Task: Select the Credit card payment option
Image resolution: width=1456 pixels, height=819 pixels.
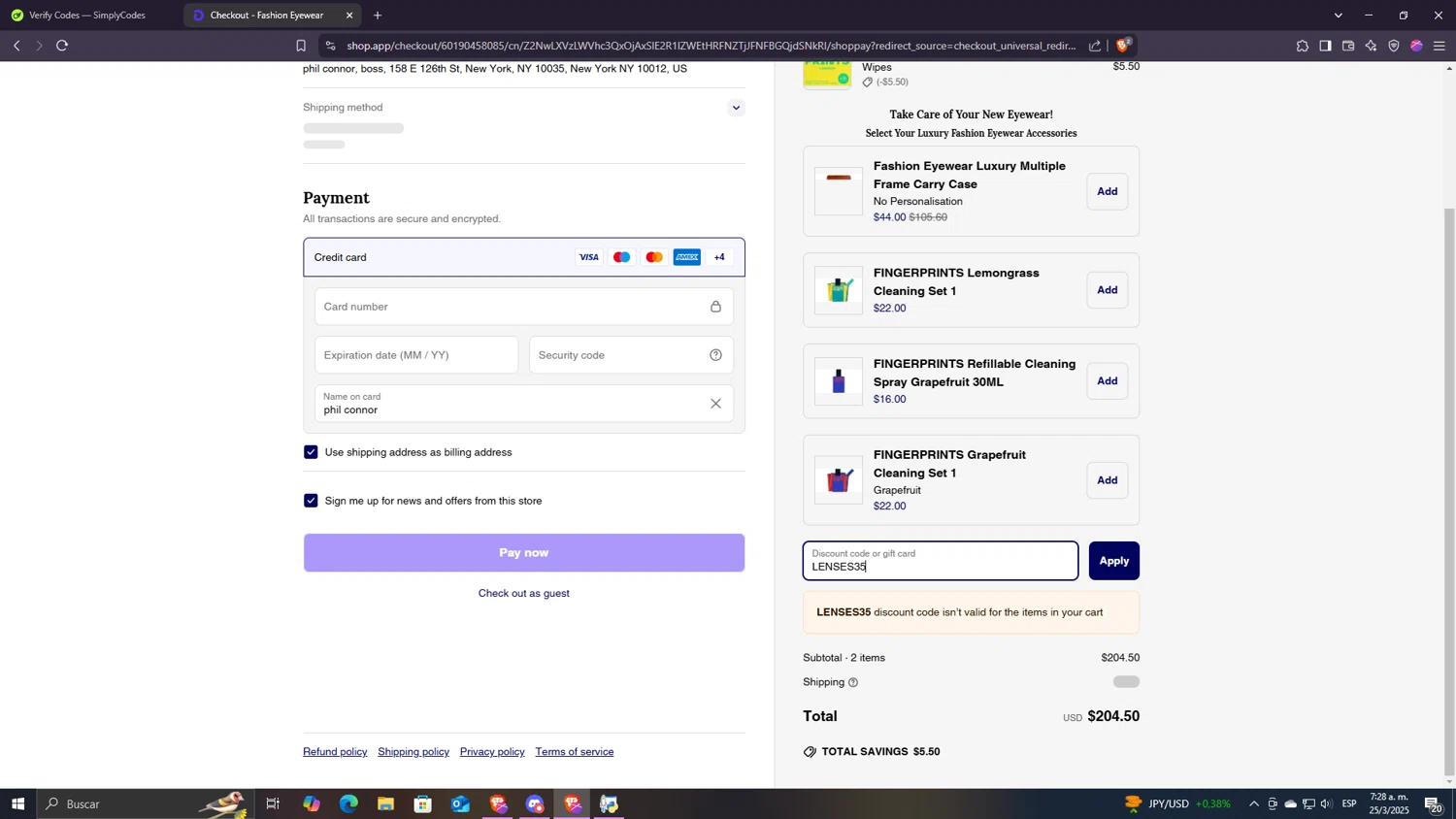Action: (x=524, y=257)
